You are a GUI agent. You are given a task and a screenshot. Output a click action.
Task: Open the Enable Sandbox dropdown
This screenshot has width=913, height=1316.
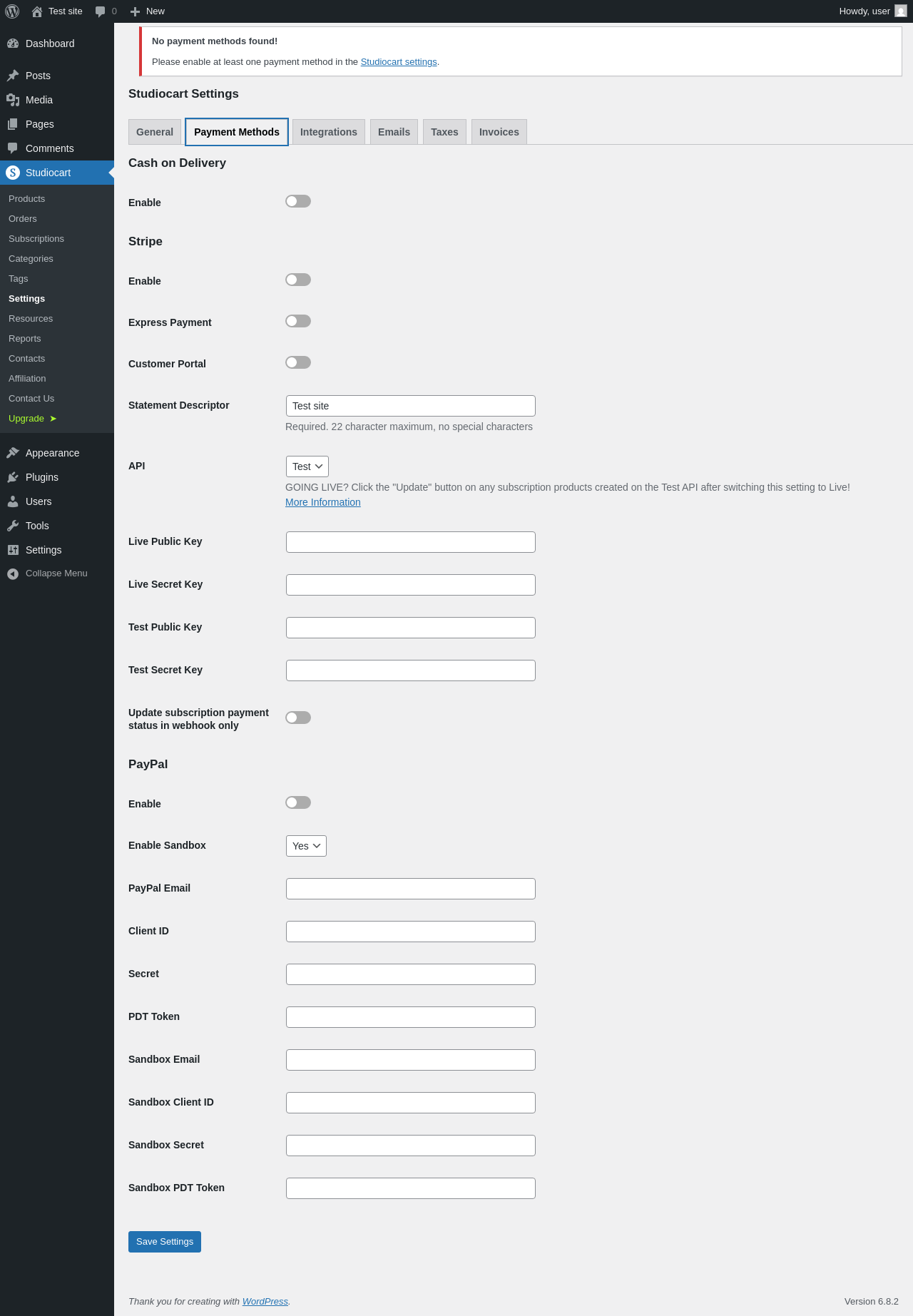(306, 846)
